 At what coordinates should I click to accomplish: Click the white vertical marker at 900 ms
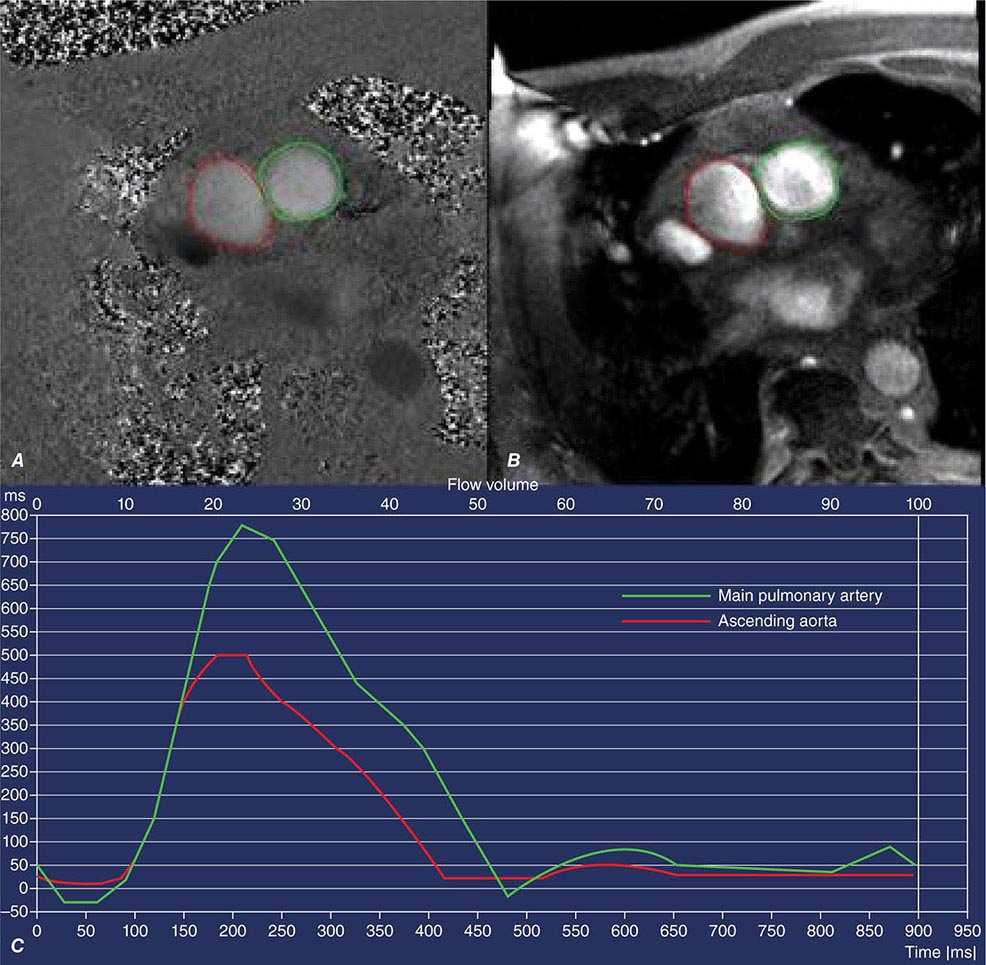pos(918,700)
